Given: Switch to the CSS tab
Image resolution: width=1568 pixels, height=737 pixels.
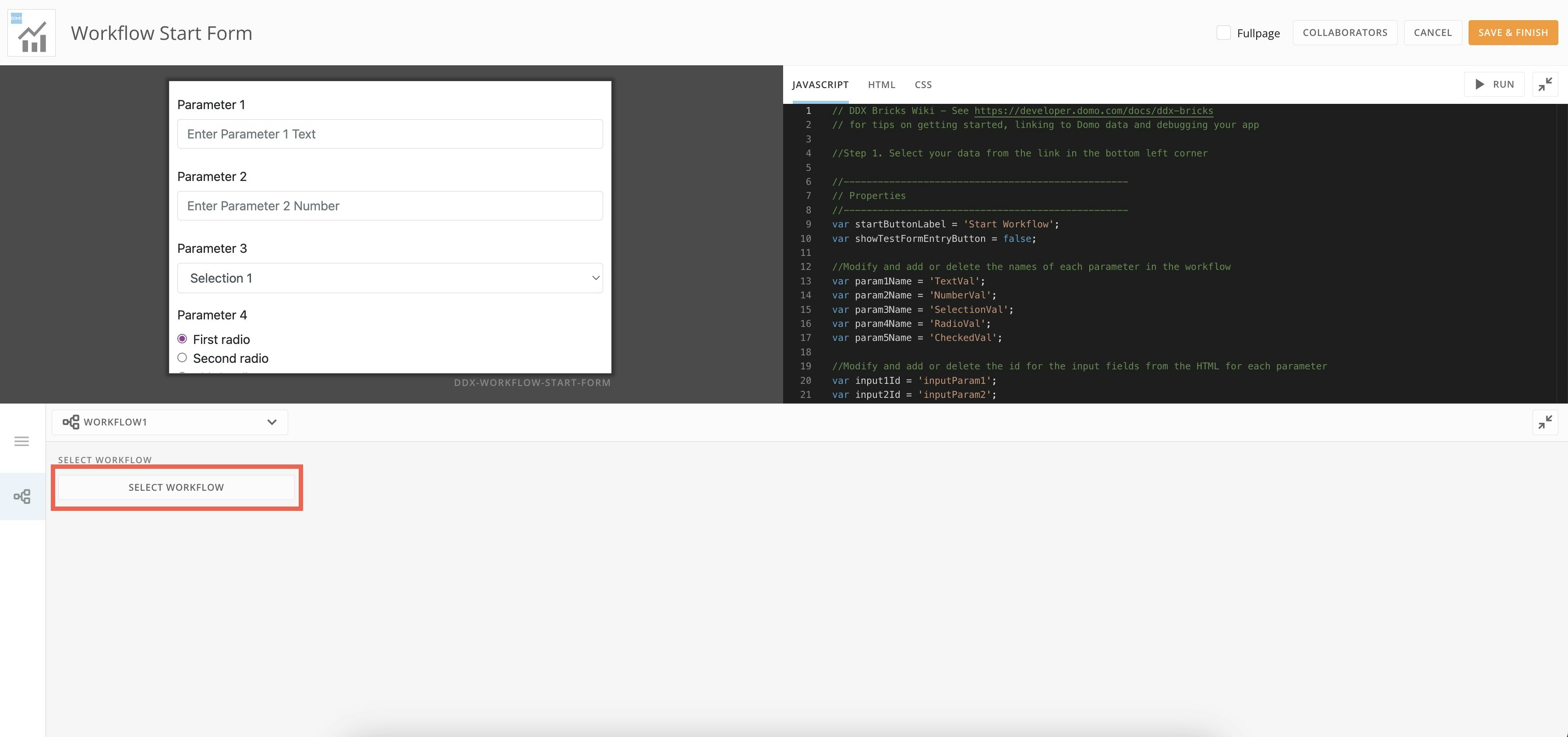Looking at the screenshot, I should click(923, 85).
